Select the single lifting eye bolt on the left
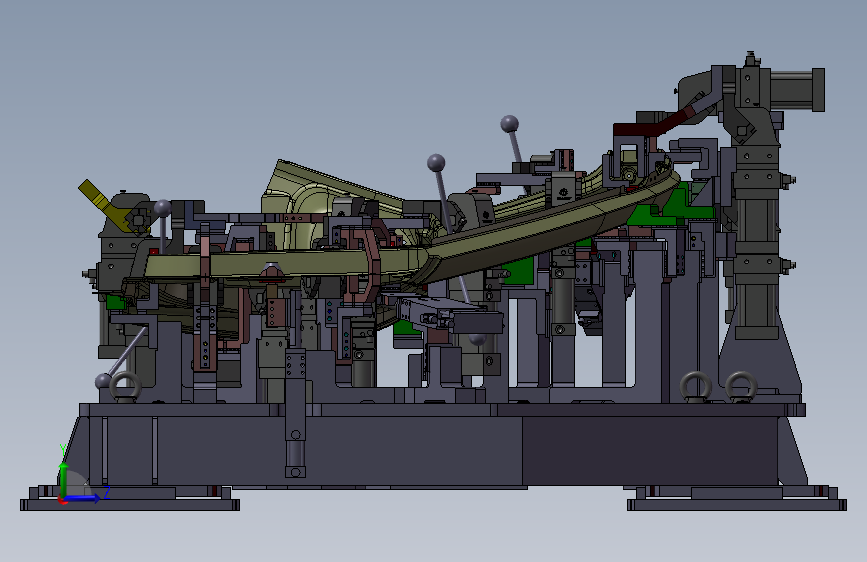867x562 pixels. pyautogui.click(x=126, y=386)
